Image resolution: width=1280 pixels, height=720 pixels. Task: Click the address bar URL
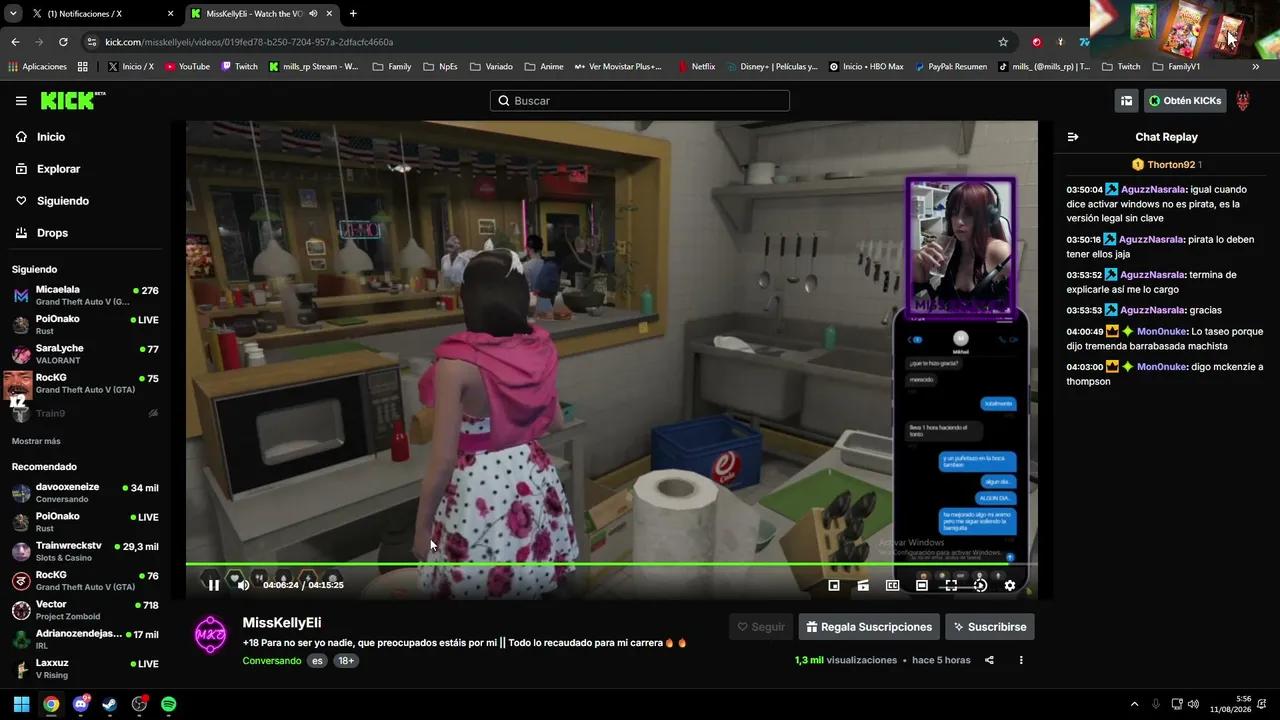pos(249,42)
